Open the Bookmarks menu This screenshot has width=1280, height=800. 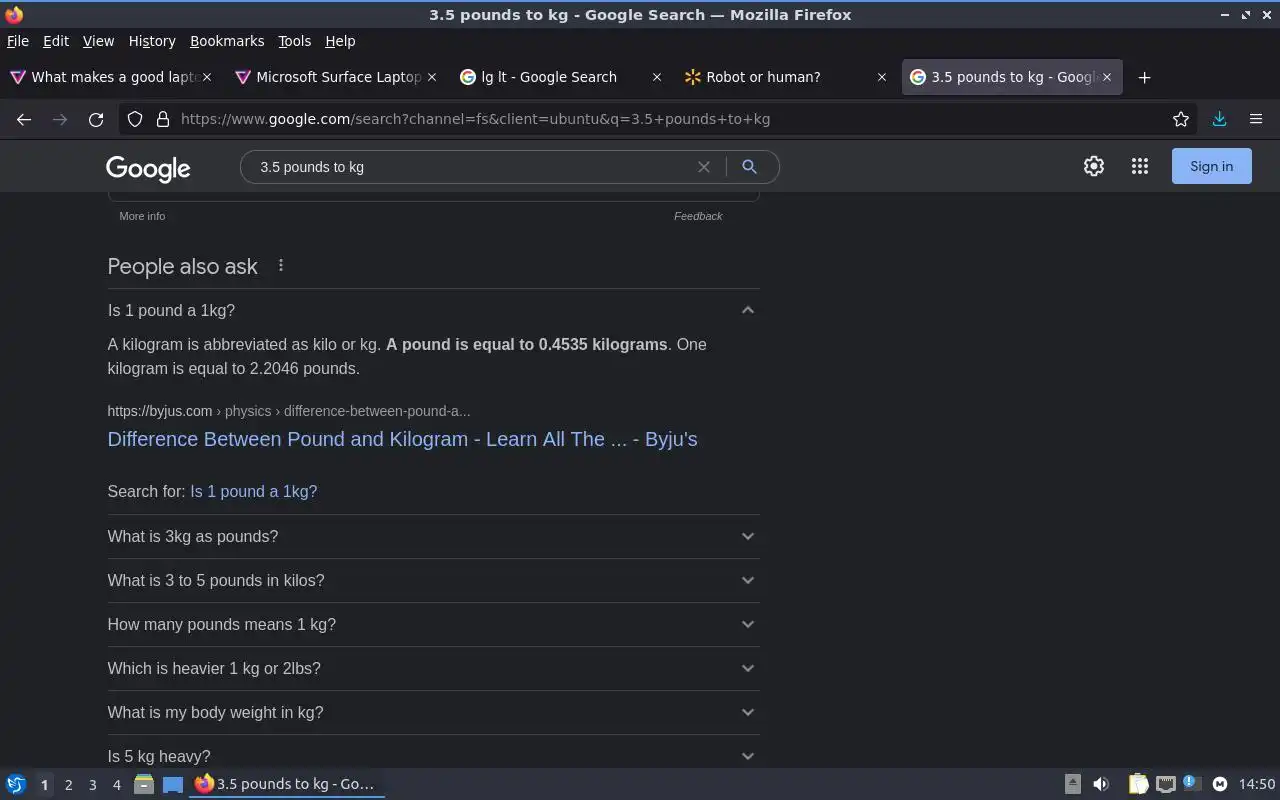point(227,41)
